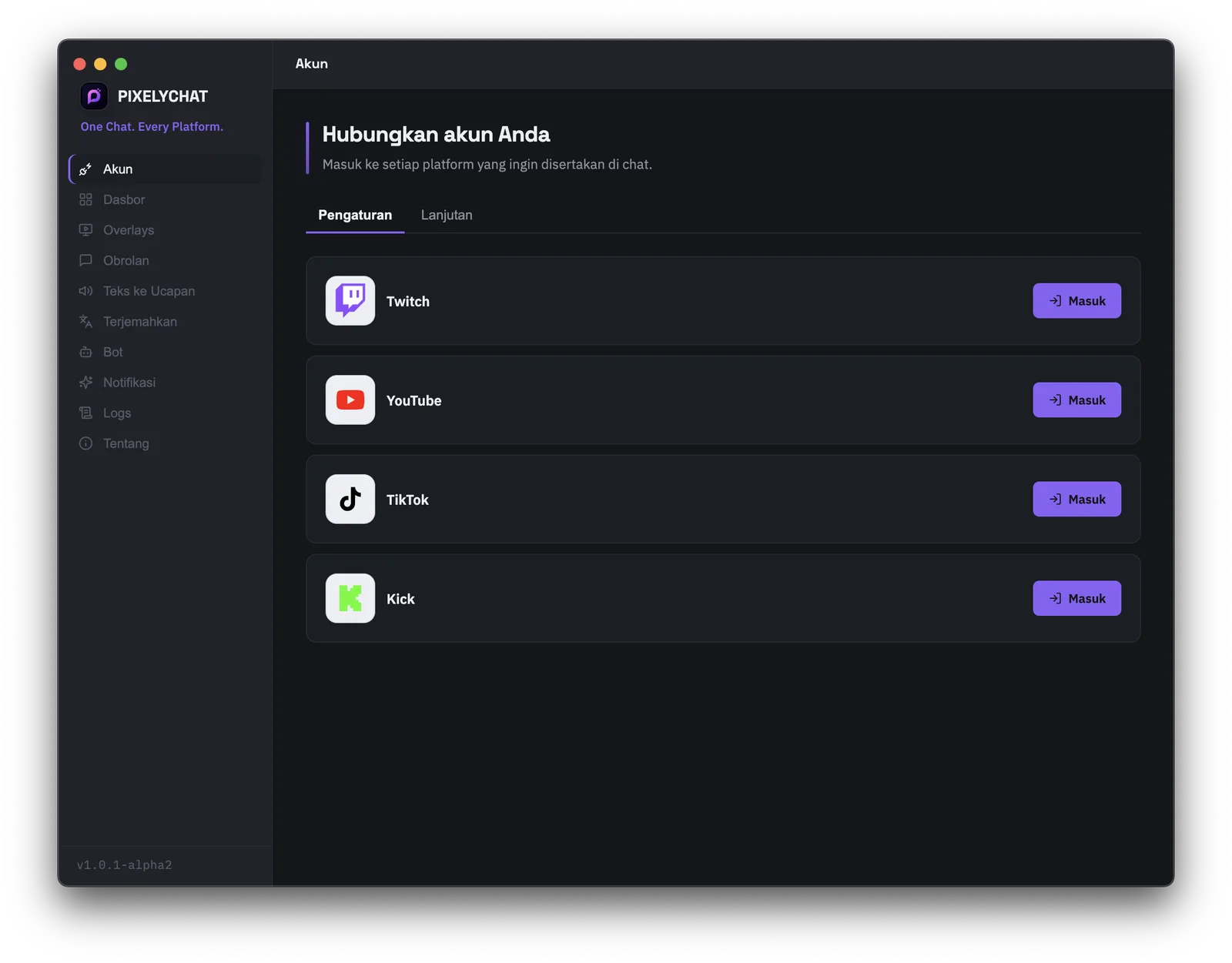Click the Logs scroll icon
Image resolution: width=1232 pixels, height=963 pixels.
85,413
